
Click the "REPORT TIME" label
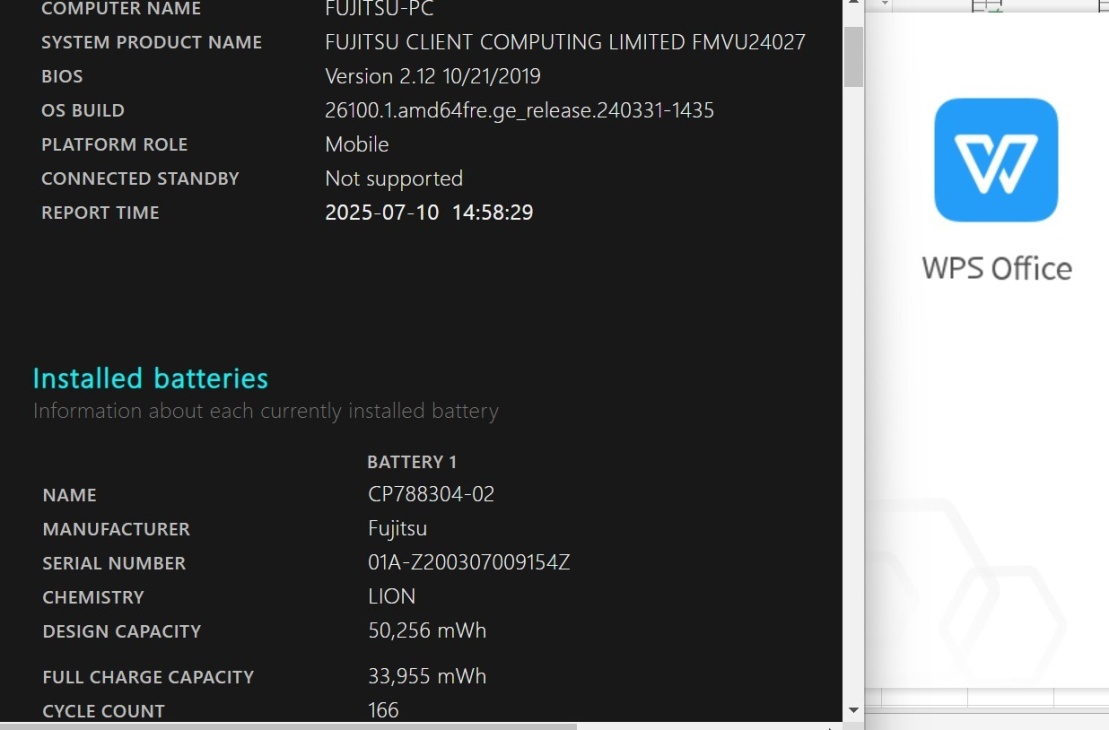pyautogui.click(x=100, y=212)
